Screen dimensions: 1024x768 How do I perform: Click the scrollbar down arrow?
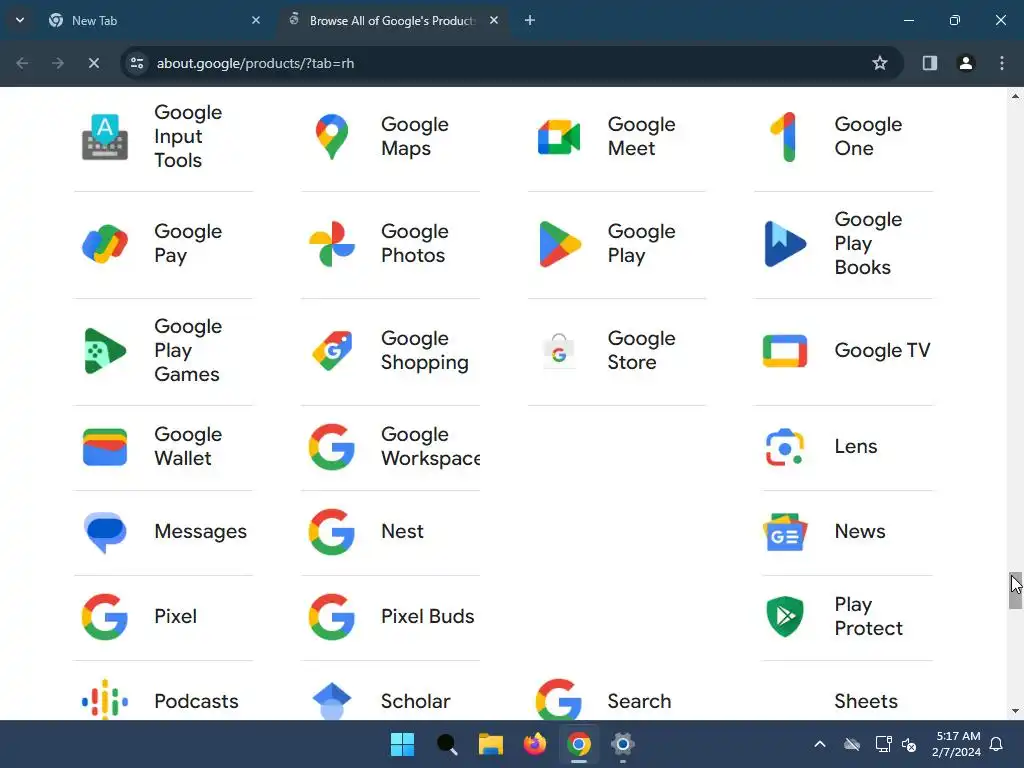pos(1015,711)
